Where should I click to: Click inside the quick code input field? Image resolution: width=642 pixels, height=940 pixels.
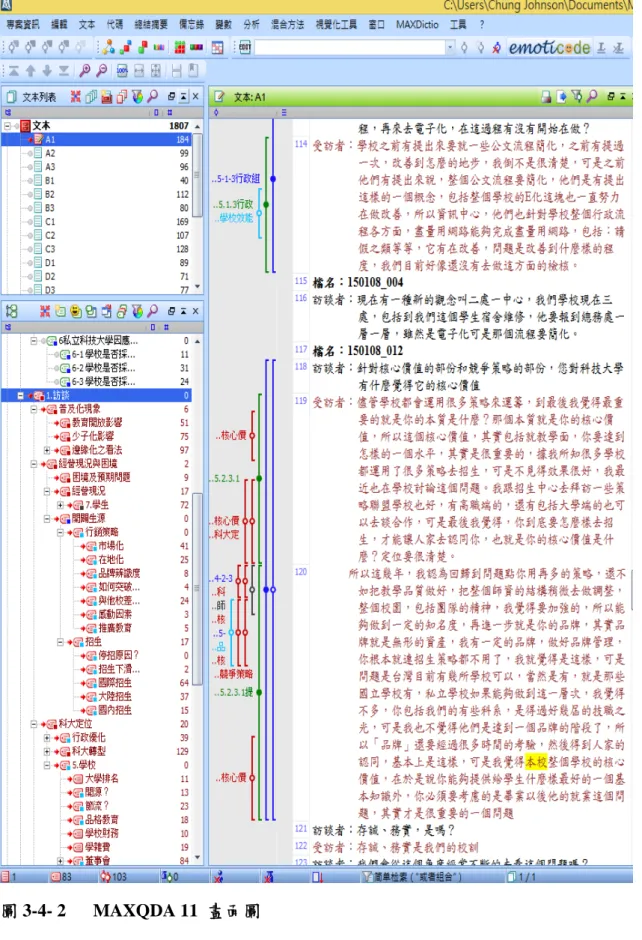tap(350, 47)
